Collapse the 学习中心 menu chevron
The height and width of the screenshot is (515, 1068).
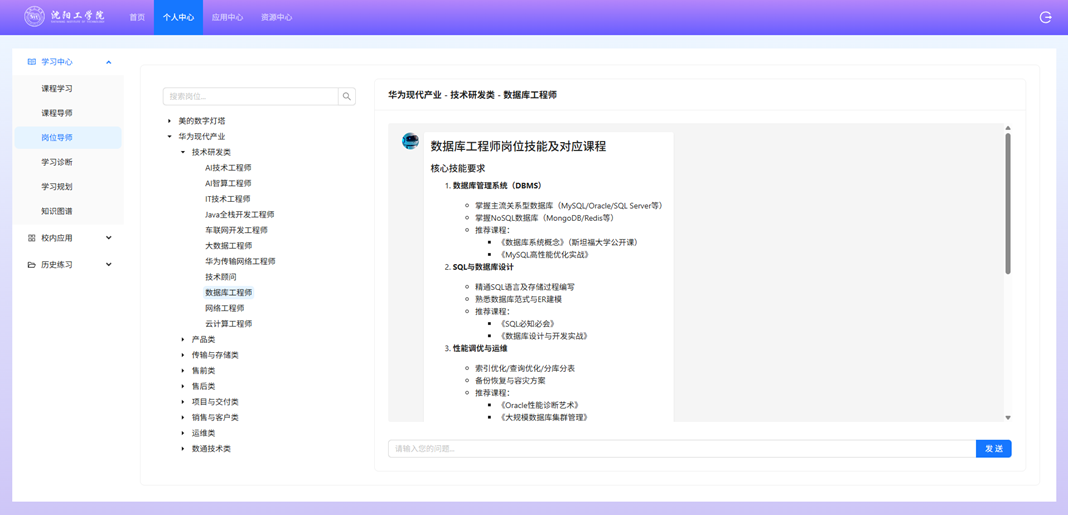click(109, 62)
